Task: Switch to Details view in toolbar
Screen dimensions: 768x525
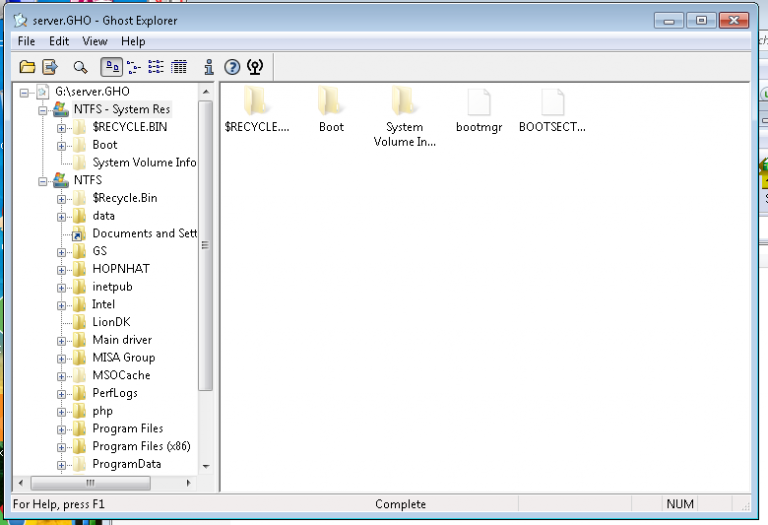Action: pos(179,67)
